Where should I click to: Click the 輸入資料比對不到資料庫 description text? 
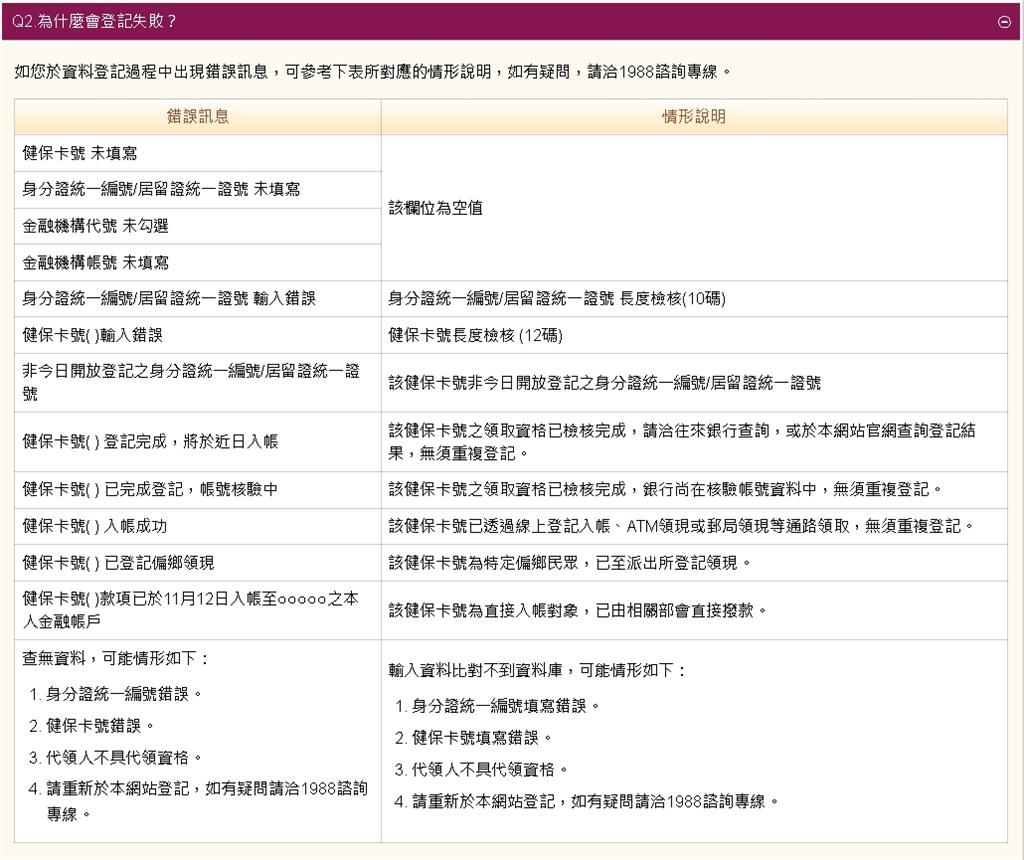[538, 670]
